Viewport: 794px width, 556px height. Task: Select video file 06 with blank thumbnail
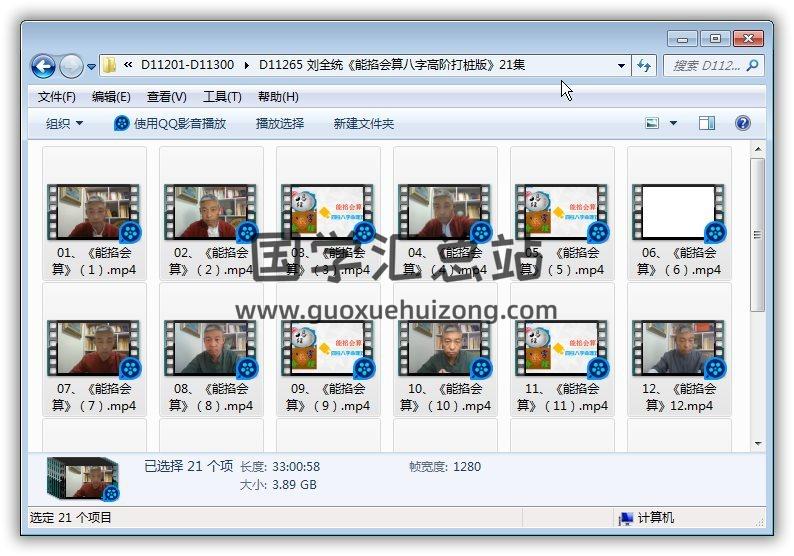[x=679, y=214]
